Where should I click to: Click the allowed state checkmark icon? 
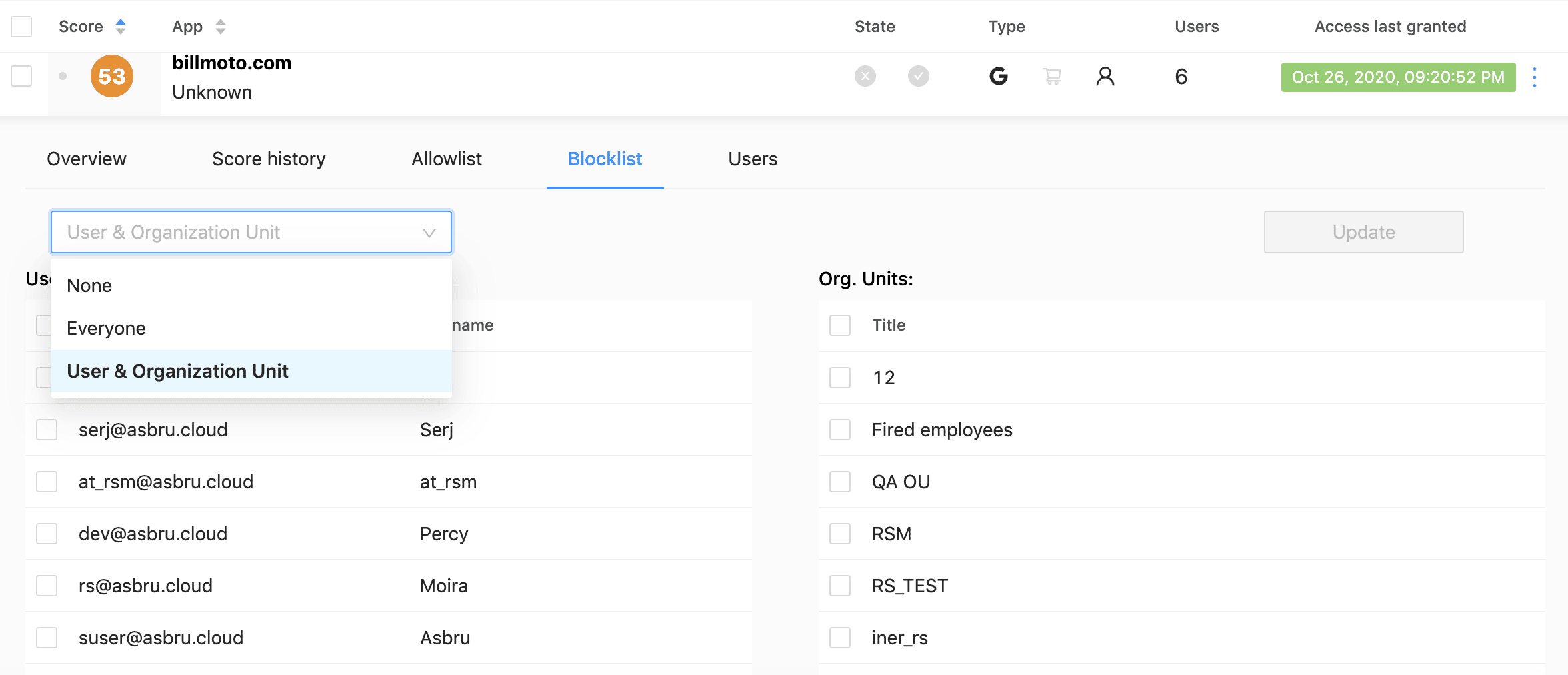918,77
